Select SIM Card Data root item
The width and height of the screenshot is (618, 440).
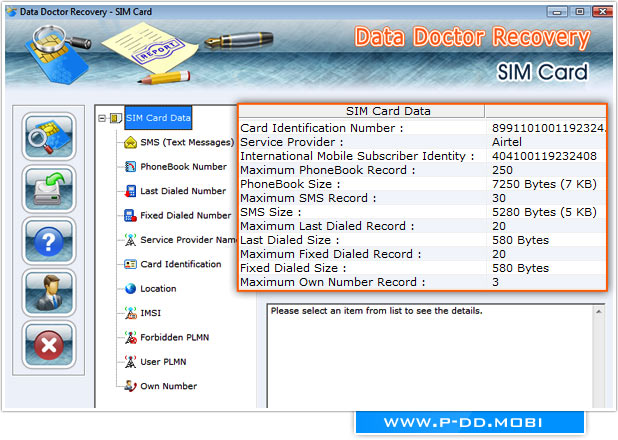(159, 118)
